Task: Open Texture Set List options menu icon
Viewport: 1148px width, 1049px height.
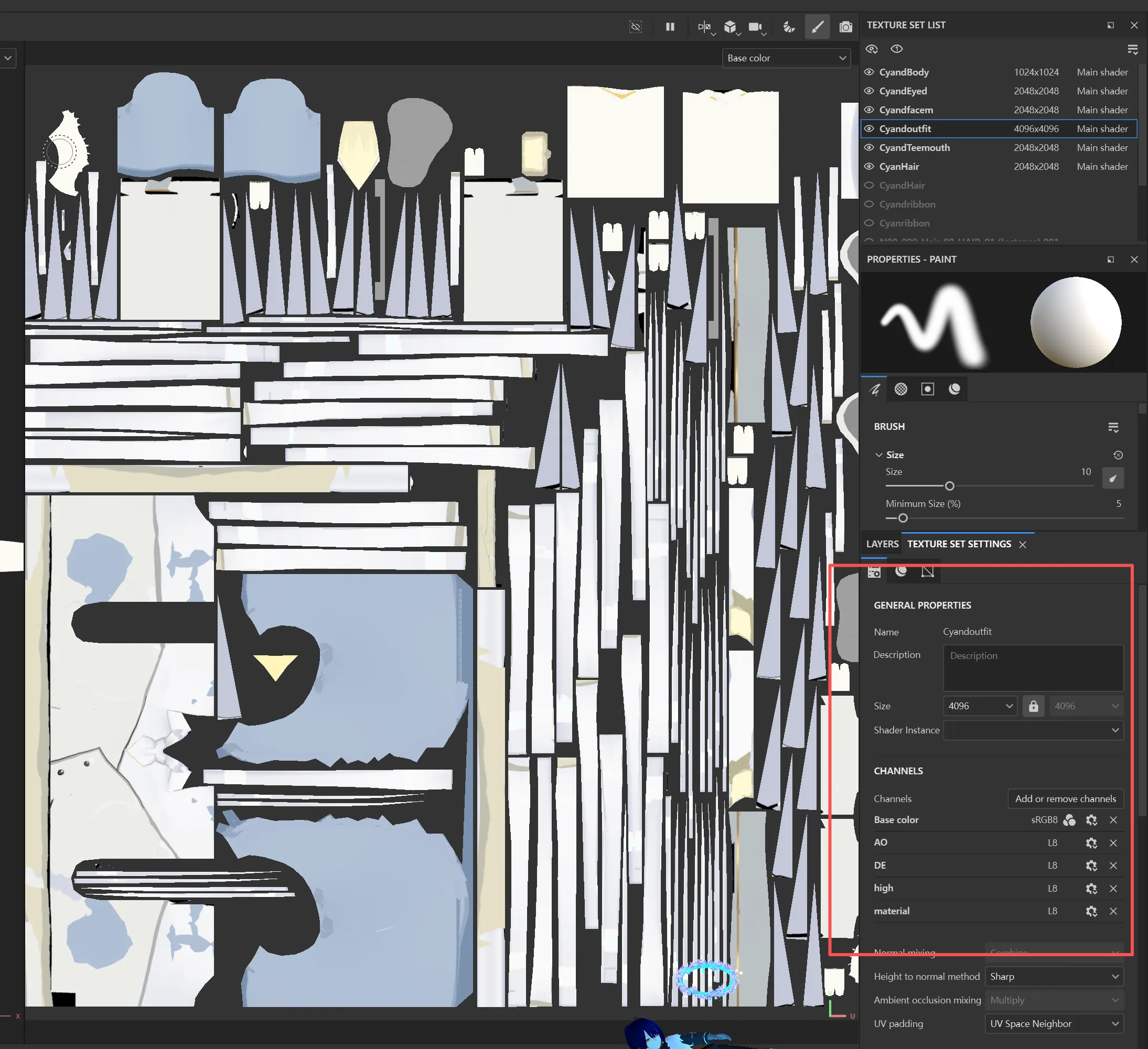Action: pos(1133,49)
